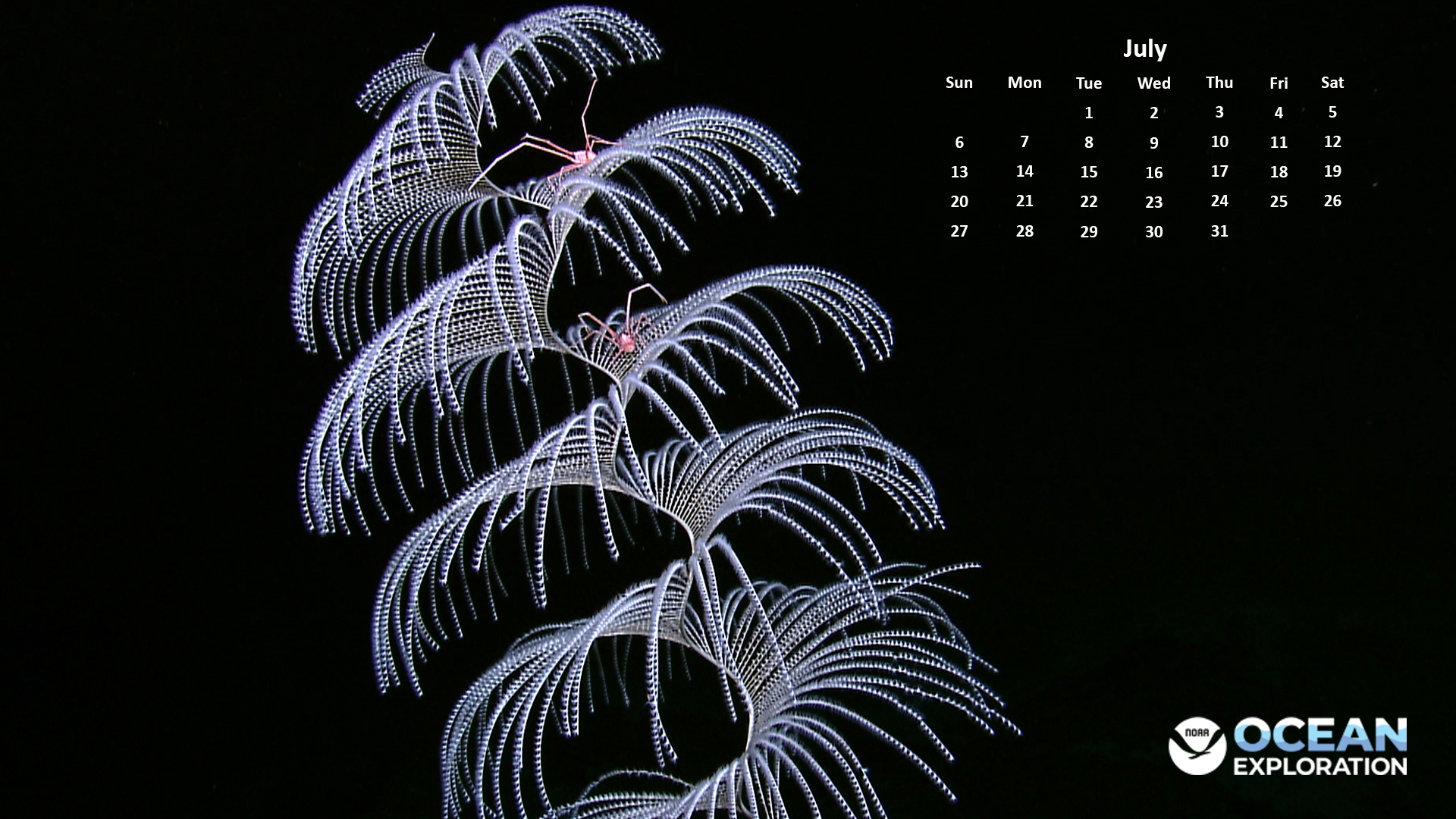The height and width of the screenshot is (819, 1456).
Task: Click the Thu column header
Action: click(1219, 83)
